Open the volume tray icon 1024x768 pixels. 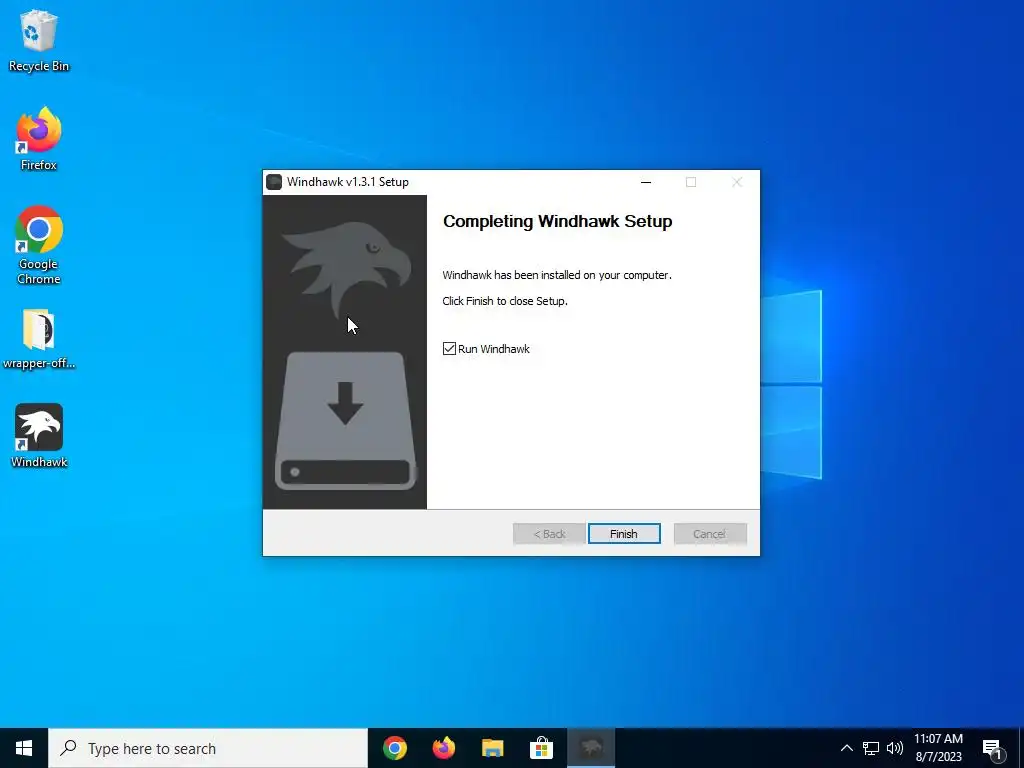pyautogui.click(x=895, y=748)
